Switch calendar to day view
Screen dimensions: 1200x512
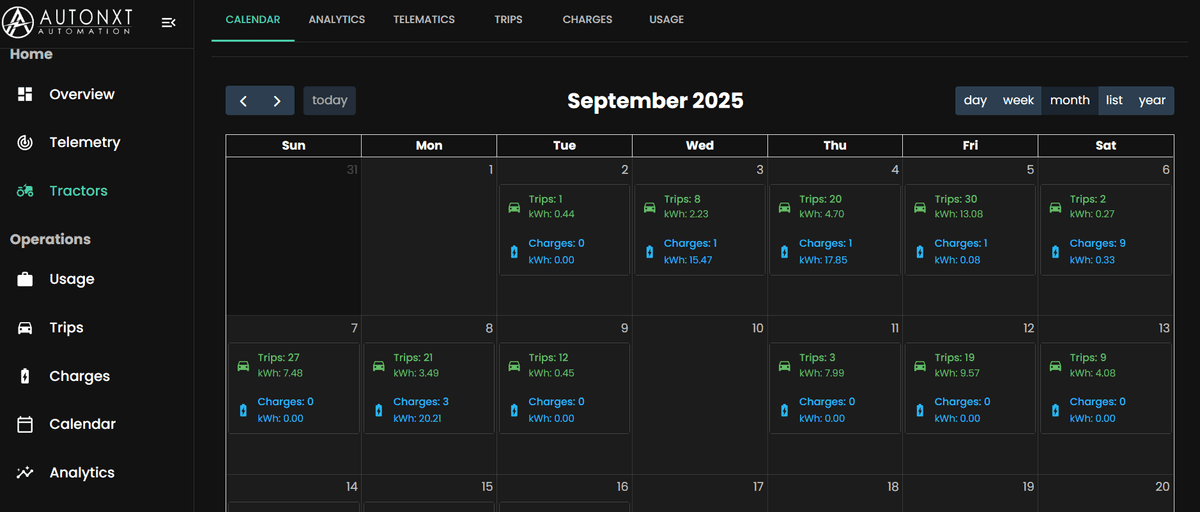(975, 100)
